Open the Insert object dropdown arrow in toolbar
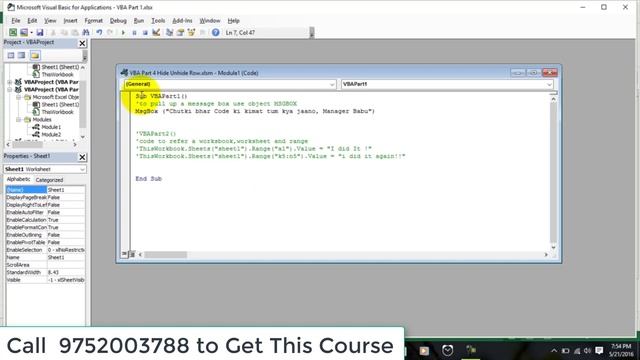Image resolution: width=640 pixels, height=360 pixels. (31, 32)
